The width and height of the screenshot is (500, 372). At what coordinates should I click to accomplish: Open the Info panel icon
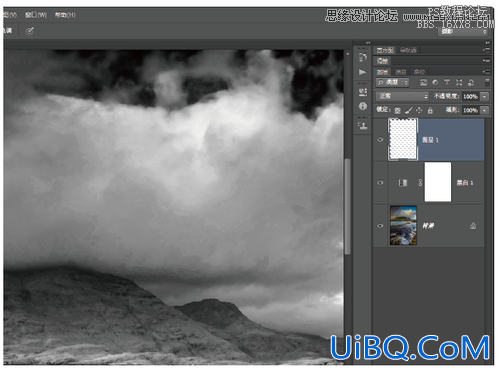363,106
